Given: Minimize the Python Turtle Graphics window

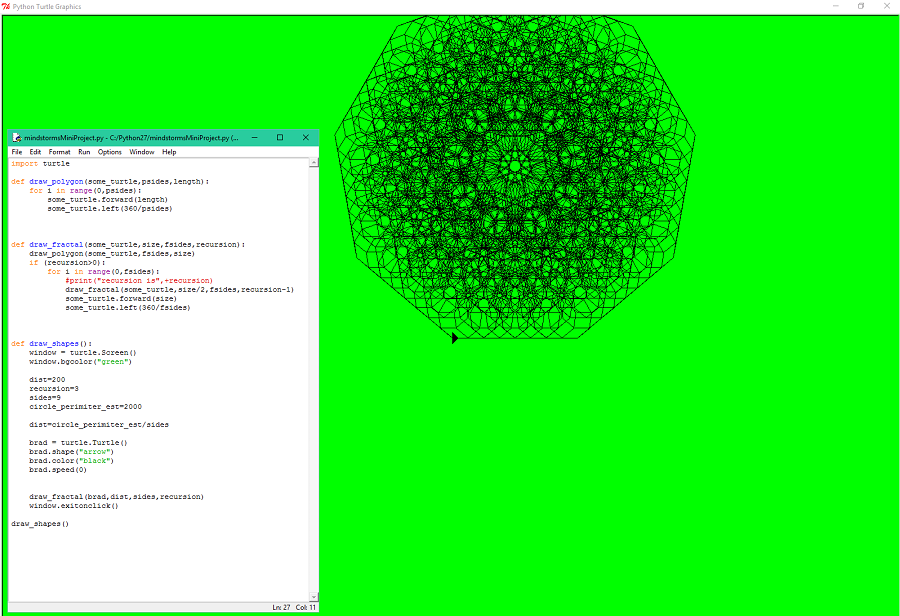Looking at the screenshot, I should (x=835, y=6).
